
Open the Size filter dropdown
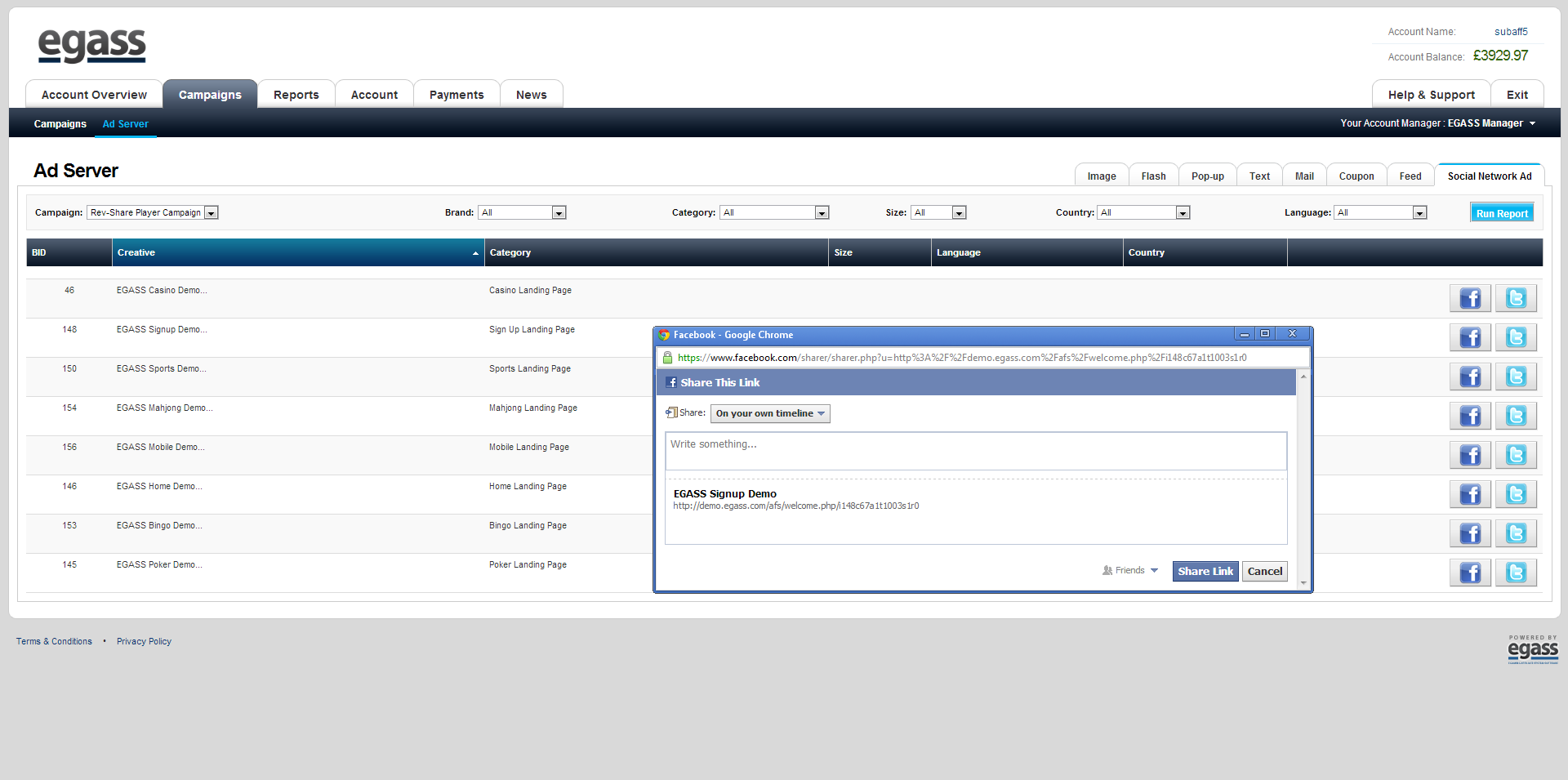(x=938, y=212)
